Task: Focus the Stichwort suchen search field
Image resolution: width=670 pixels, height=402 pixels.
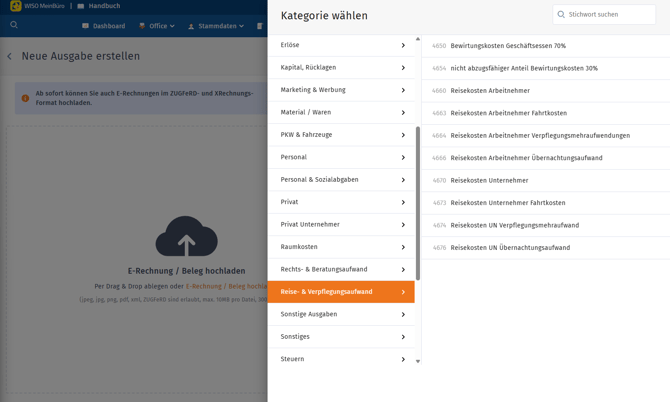Action: (610, 15)
